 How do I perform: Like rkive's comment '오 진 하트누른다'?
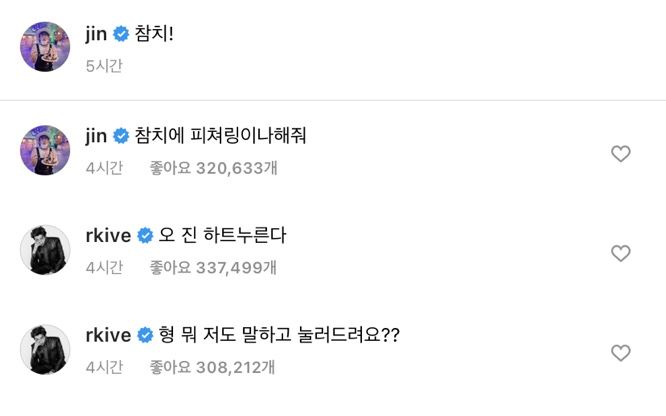tap(620, 254)
